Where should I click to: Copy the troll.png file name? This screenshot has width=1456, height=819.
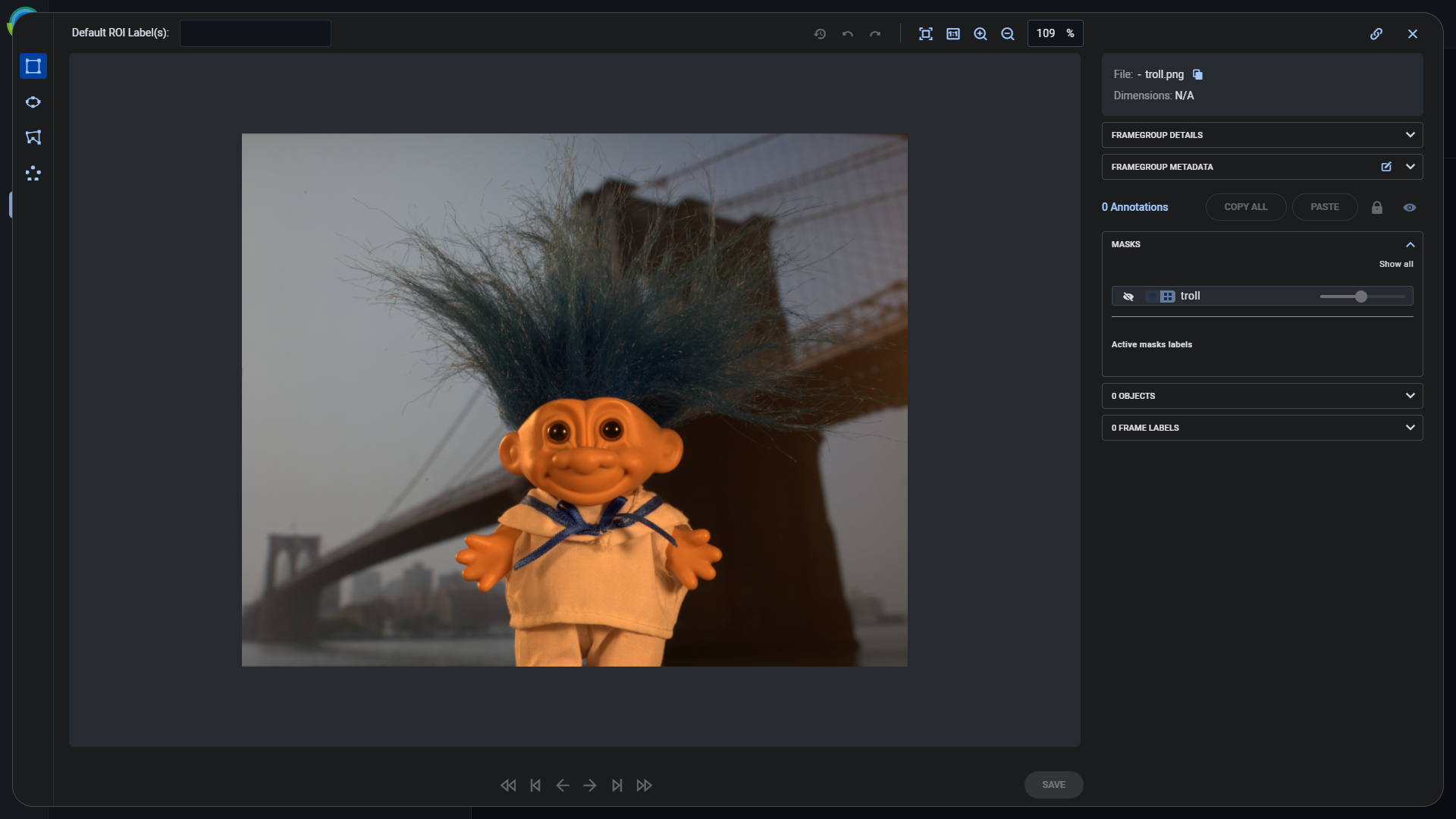tap(1197, 74)
